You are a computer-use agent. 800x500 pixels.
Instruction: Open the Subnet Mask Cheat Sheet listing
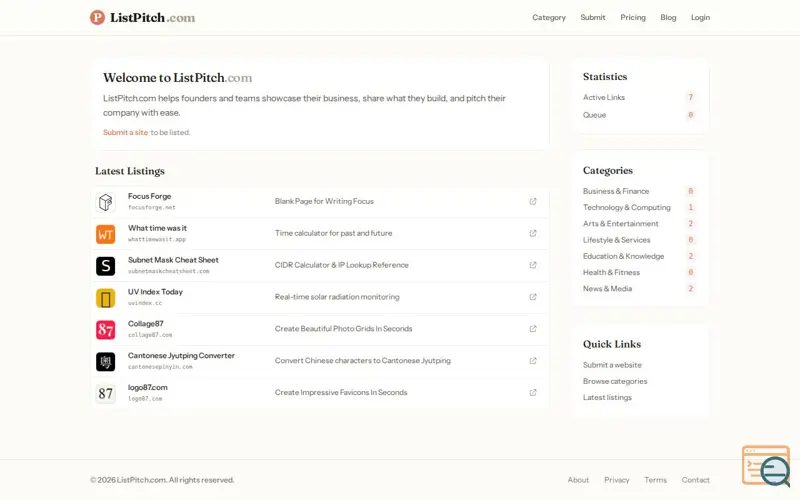tap(173, 260)
